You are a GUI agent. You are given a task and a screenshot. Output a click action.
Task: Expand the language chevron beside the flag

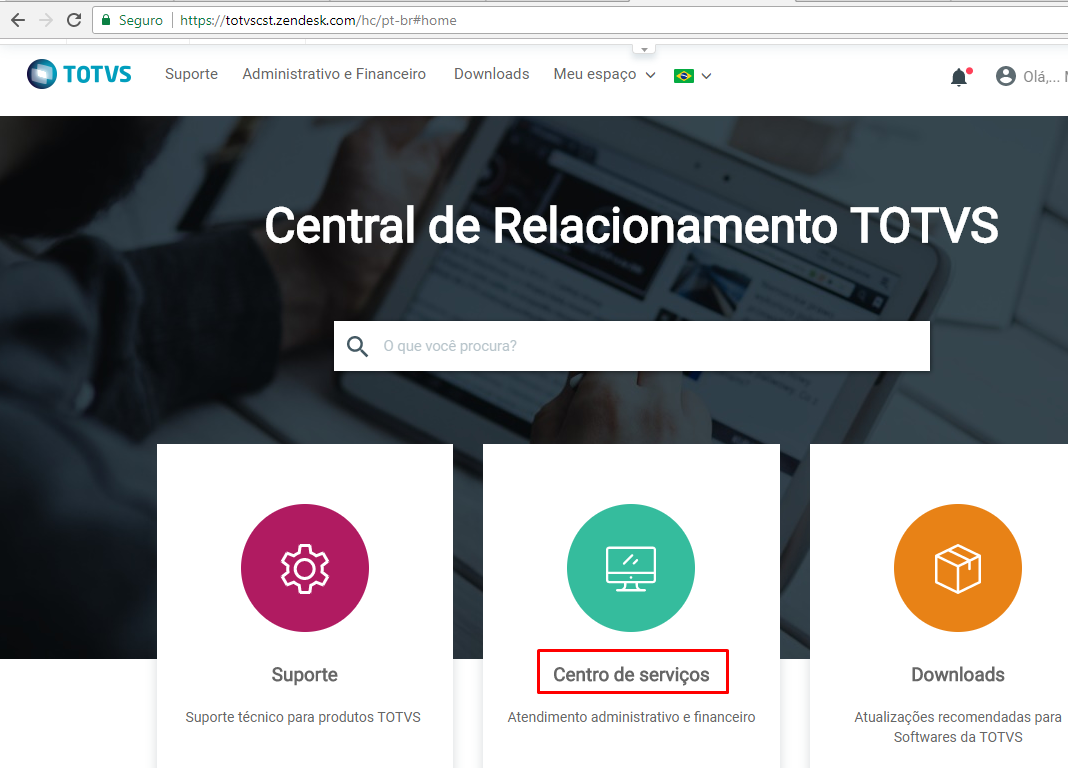pyautogui.click(x=706, y=76)
